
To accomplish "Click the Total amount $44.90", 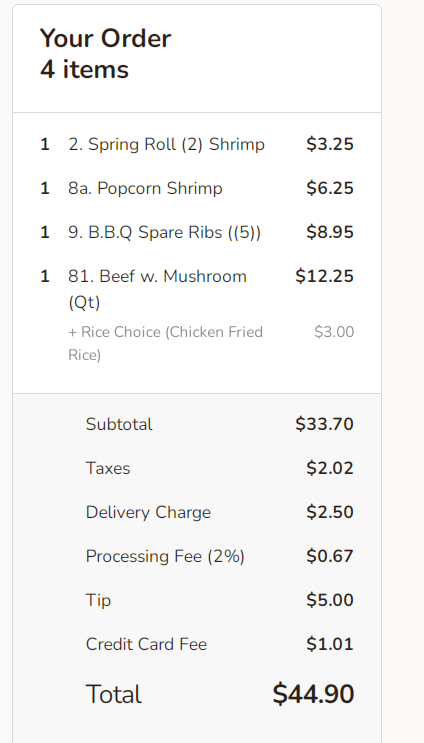I will coord(313,694).
